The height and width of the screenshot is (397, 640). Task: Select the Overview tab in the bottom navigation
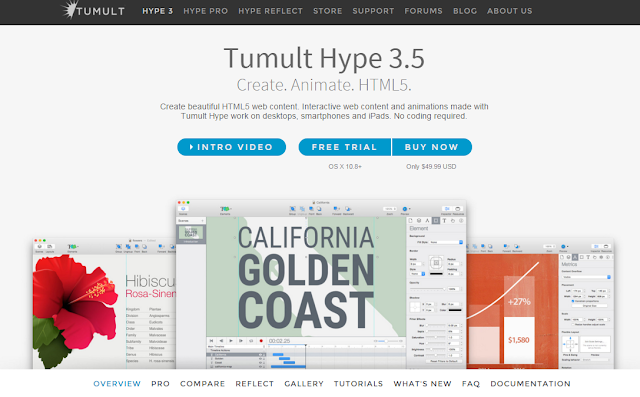(x=117, y=384)
